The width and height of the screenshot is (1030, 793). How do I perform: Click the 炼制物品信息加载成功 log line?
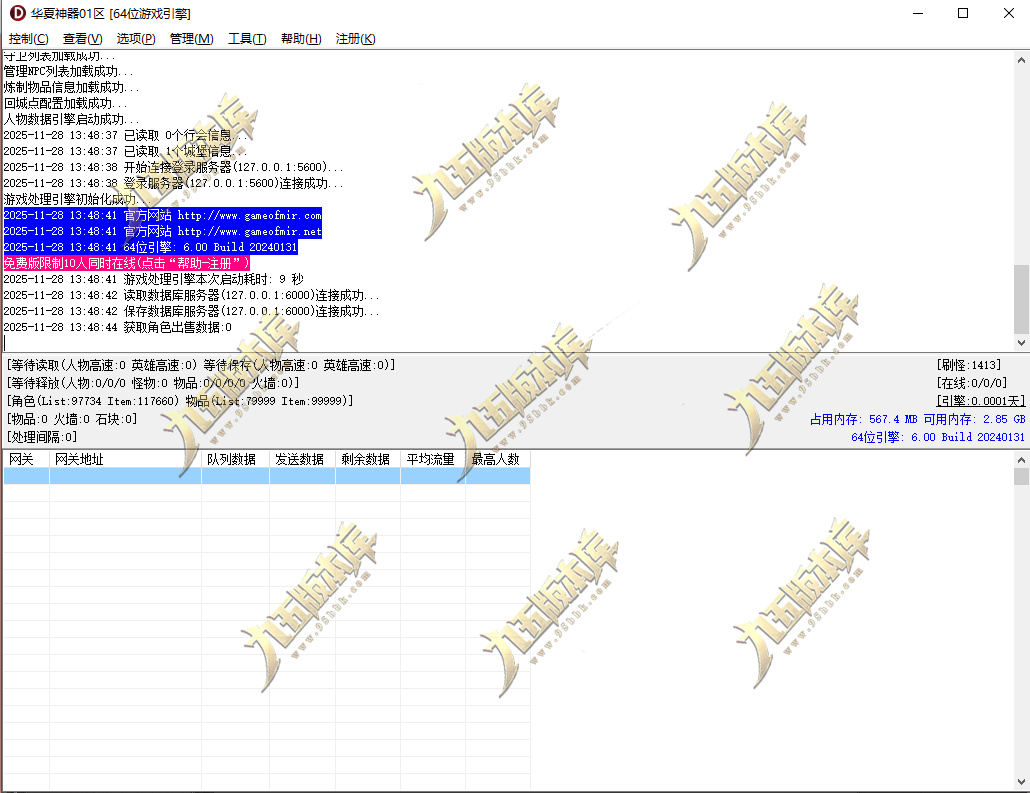coord(72,87)
